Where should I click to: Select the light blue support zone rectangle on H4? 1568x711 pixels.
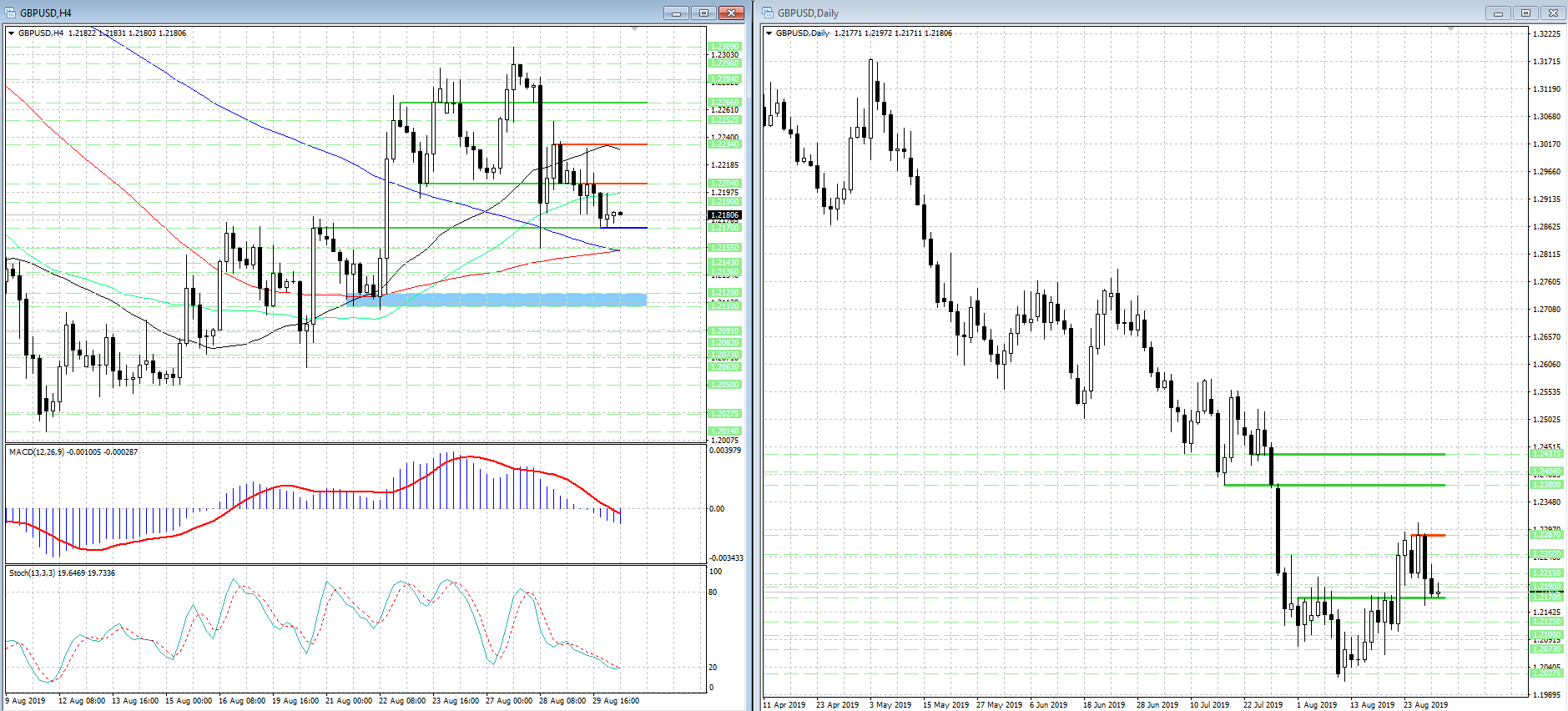[497, 300]
